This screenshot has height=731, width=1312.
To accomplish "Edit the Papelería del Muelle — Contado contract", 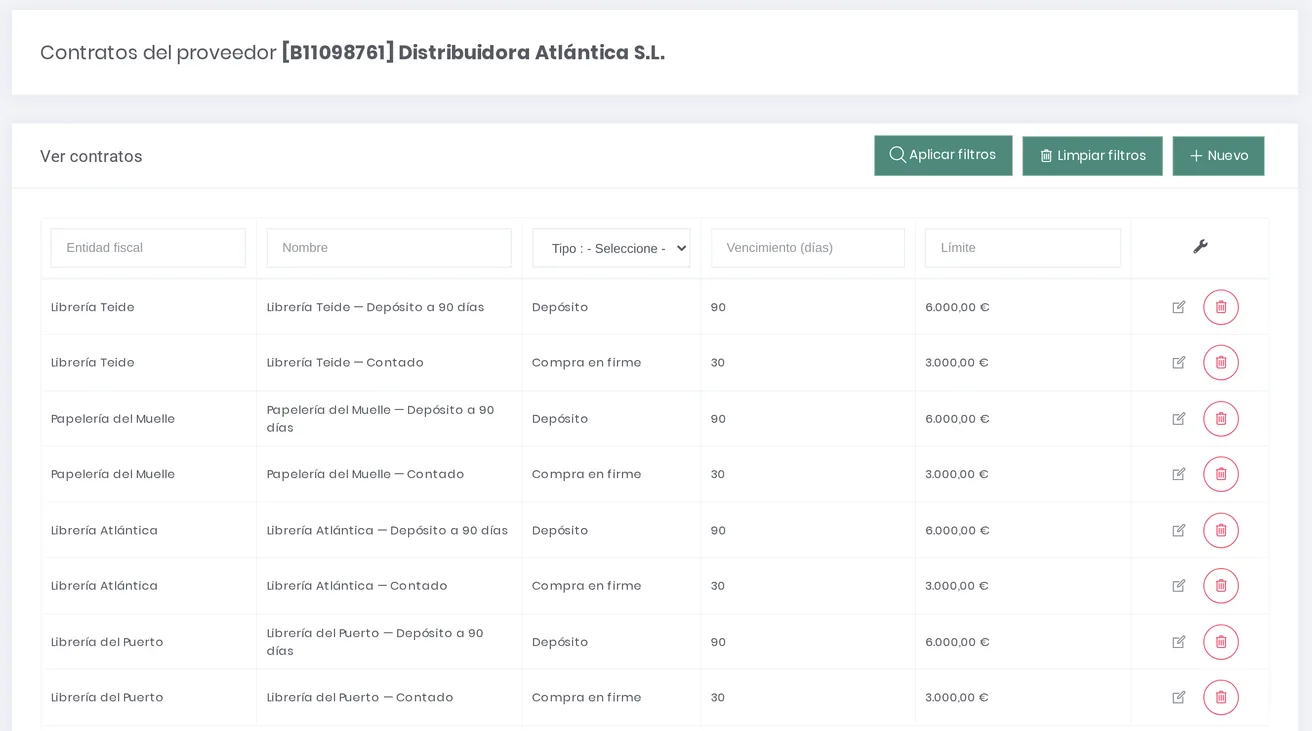I will (1179, 474).
